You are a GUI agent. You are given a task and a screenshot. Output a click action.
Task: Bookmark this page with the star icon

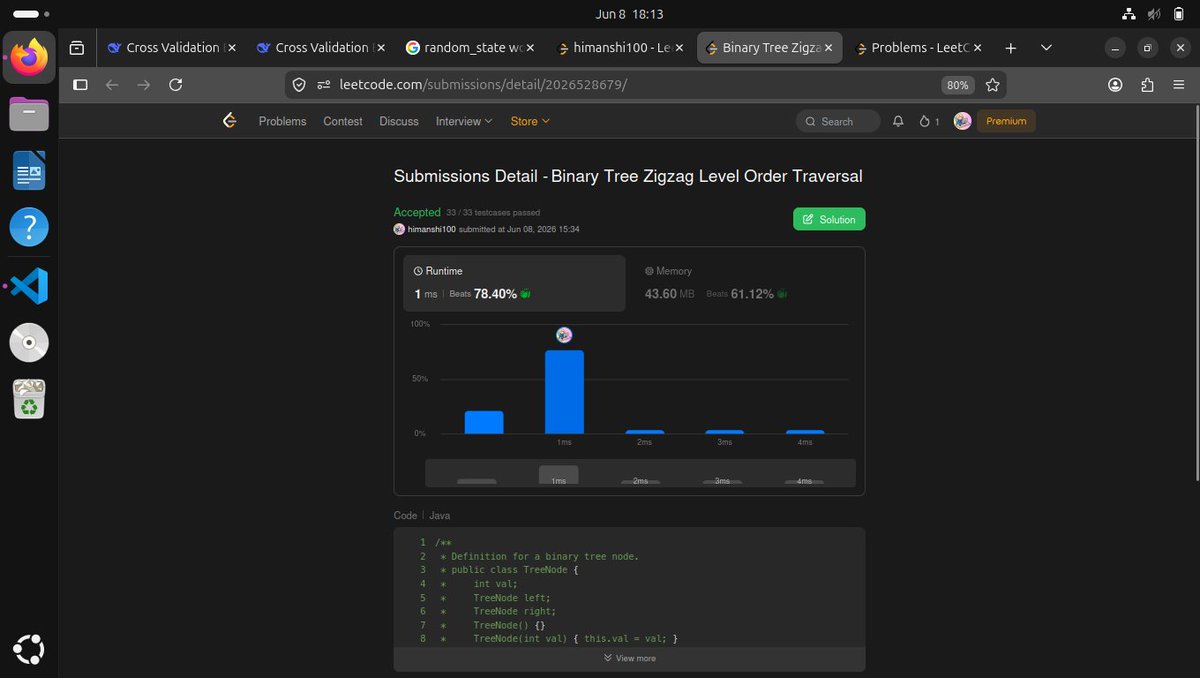tap(992, 85)
